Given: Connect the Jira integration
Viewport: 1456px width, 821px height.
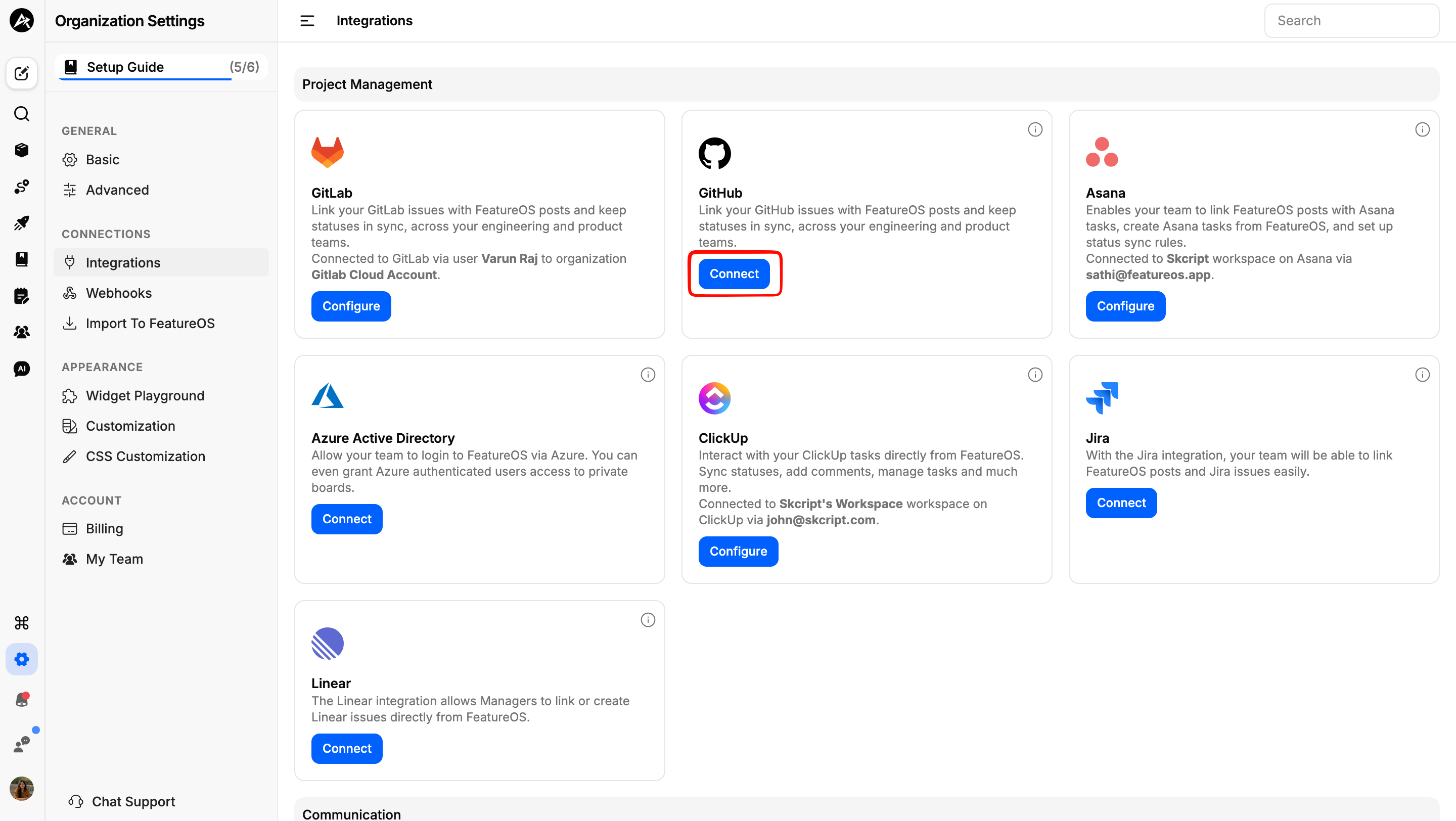Looking at the screenshot, I should (1121, 503).
